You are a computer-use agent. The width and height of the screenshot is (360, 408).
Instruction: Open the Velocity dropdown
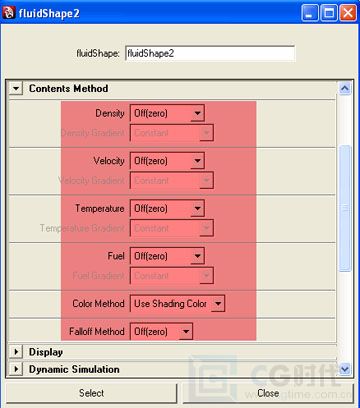167,161
